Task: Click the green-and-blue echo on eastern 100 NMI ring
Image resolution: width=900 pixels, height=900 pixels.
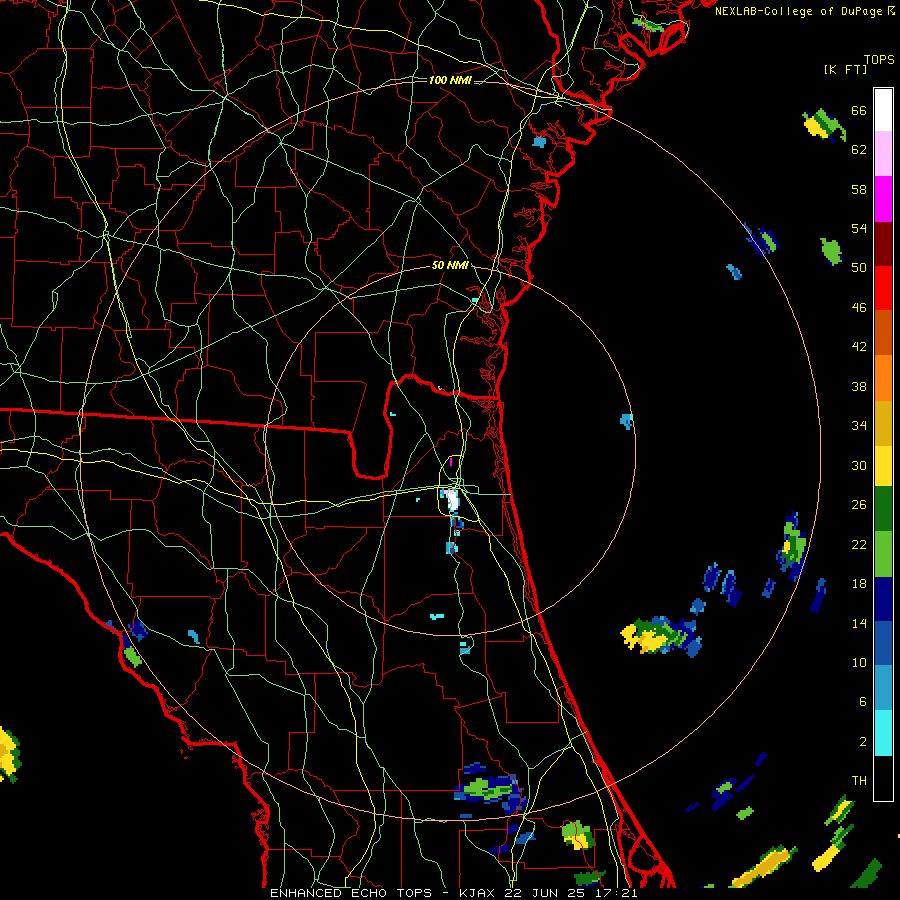Action: (793, 544)
